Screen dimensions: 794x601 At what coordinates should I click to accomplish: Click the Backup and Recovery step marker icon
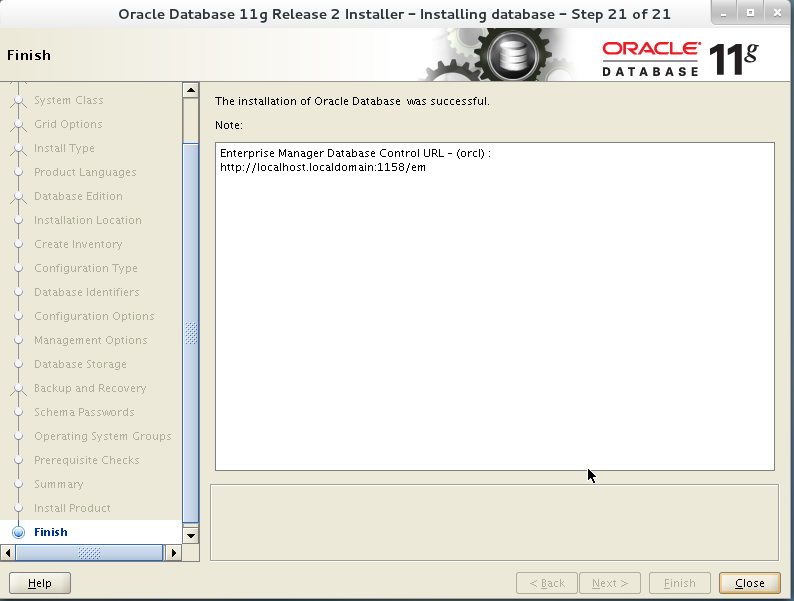[x=19, y=389]
